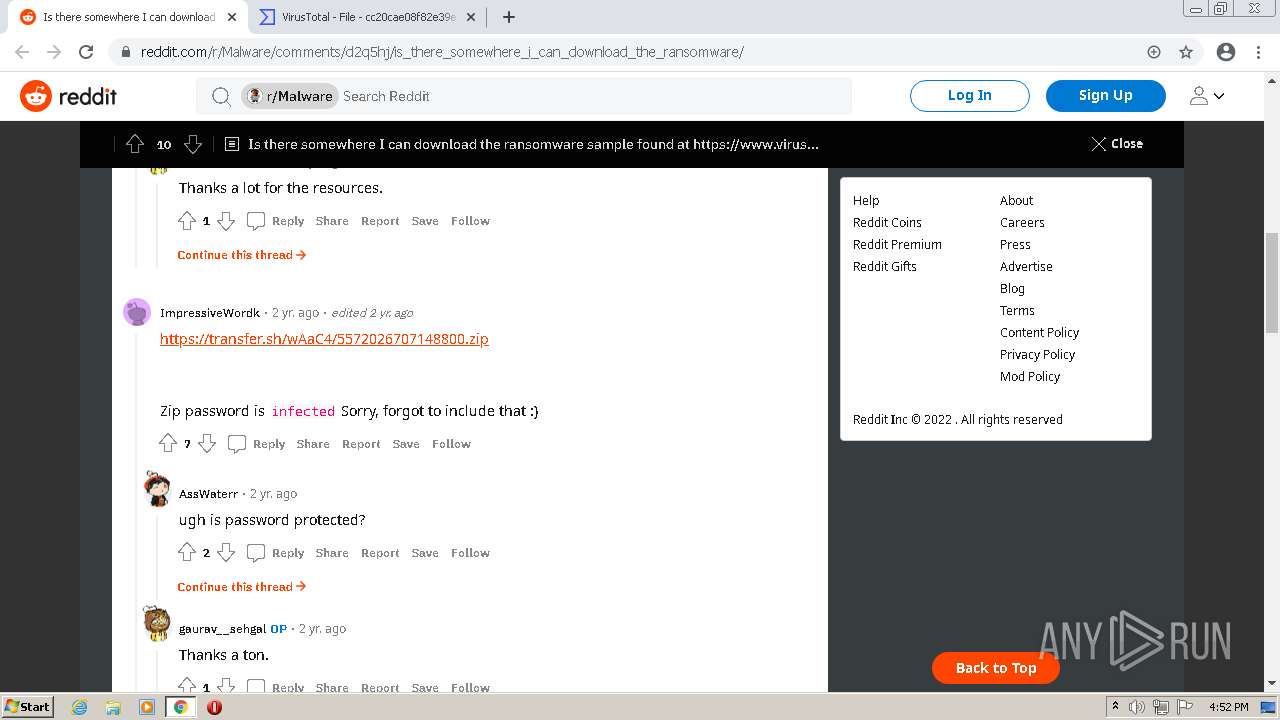The image size is (1280, 720).
Task: Open the Content Policy link
Action: [x=1039, y=332]
